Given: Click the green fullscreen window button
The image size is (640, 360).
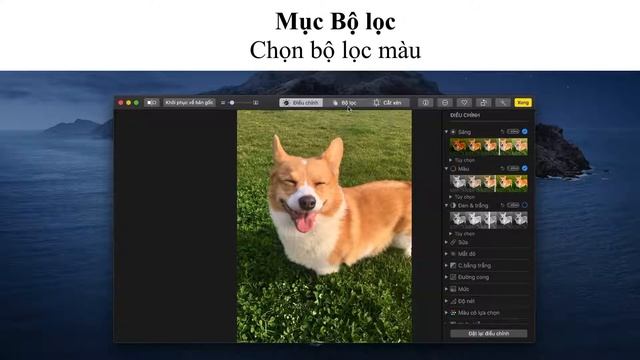Looking at the screenshot, I should pyautogui.click(x=136, y=102).
